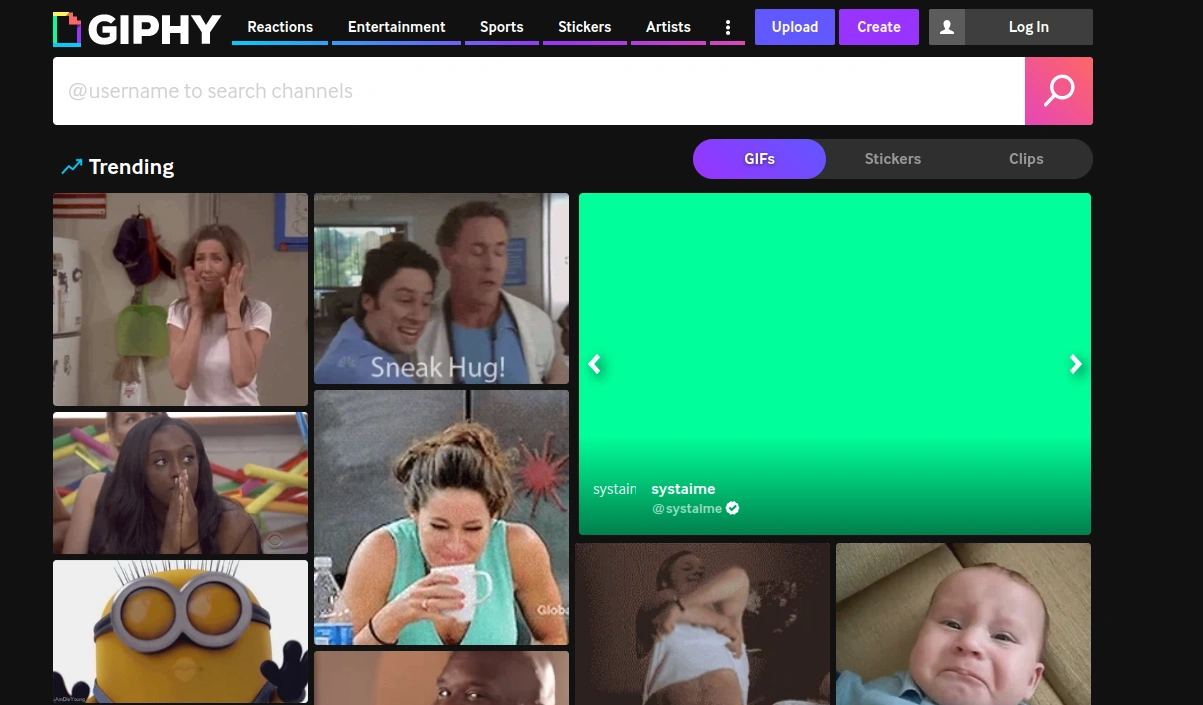Open the Sports category menu
The height and width of the screenshot is (705, 1203).
point(501,27)
